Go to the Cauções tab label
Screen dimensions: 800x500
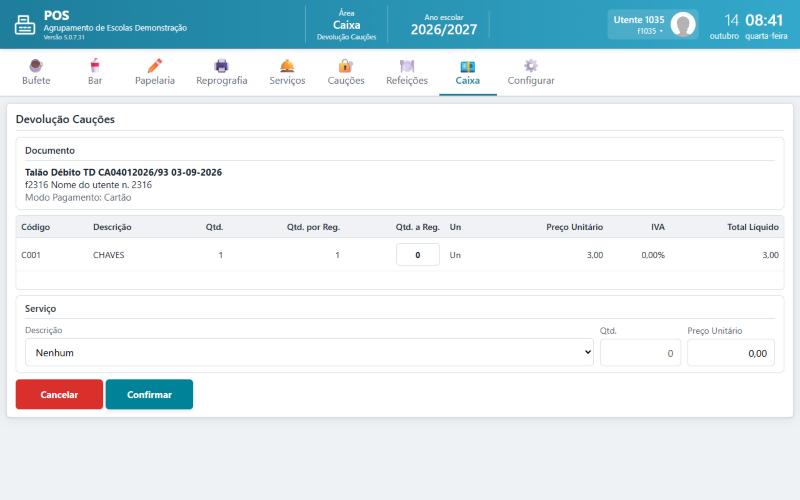click(x=345, y=81)
